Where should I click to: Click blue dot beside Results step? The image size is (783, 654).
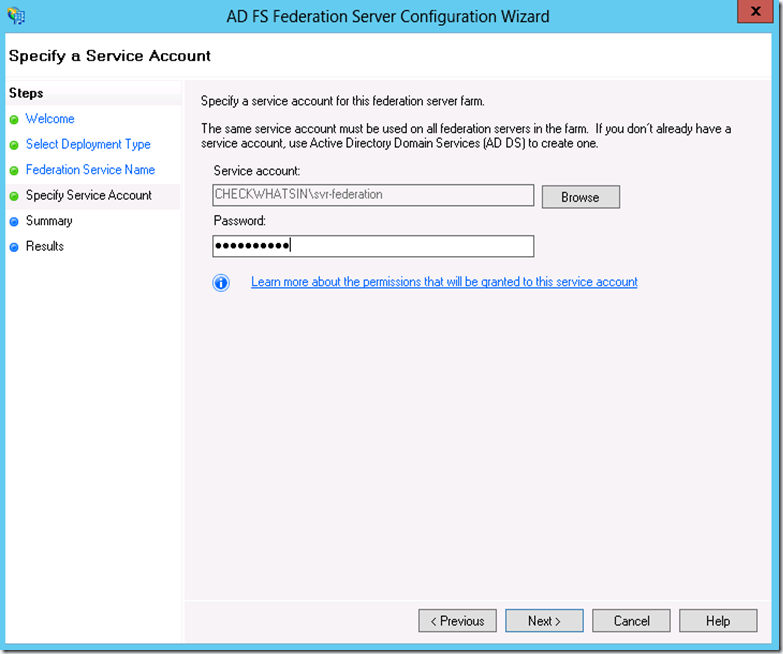click(14, 247)
